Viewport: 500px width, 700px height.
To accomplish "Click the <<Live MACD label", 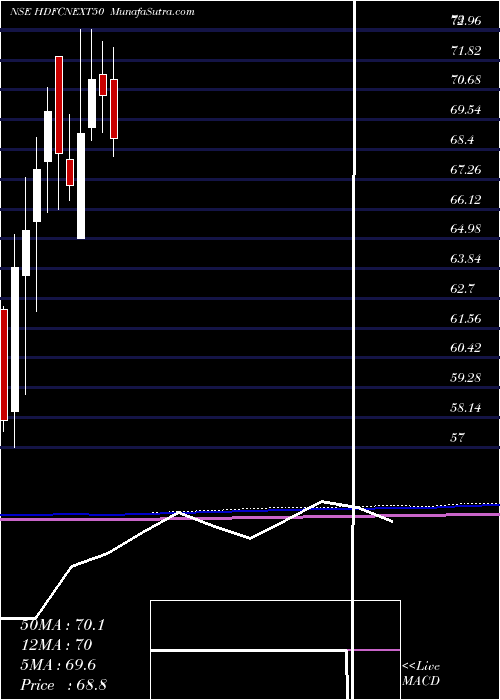I will 421,674.
